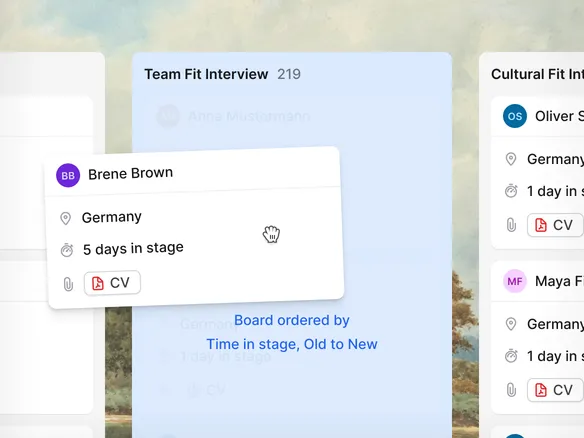
Task: Click the OS avatar for Oliver
Action: pos(515,116)
